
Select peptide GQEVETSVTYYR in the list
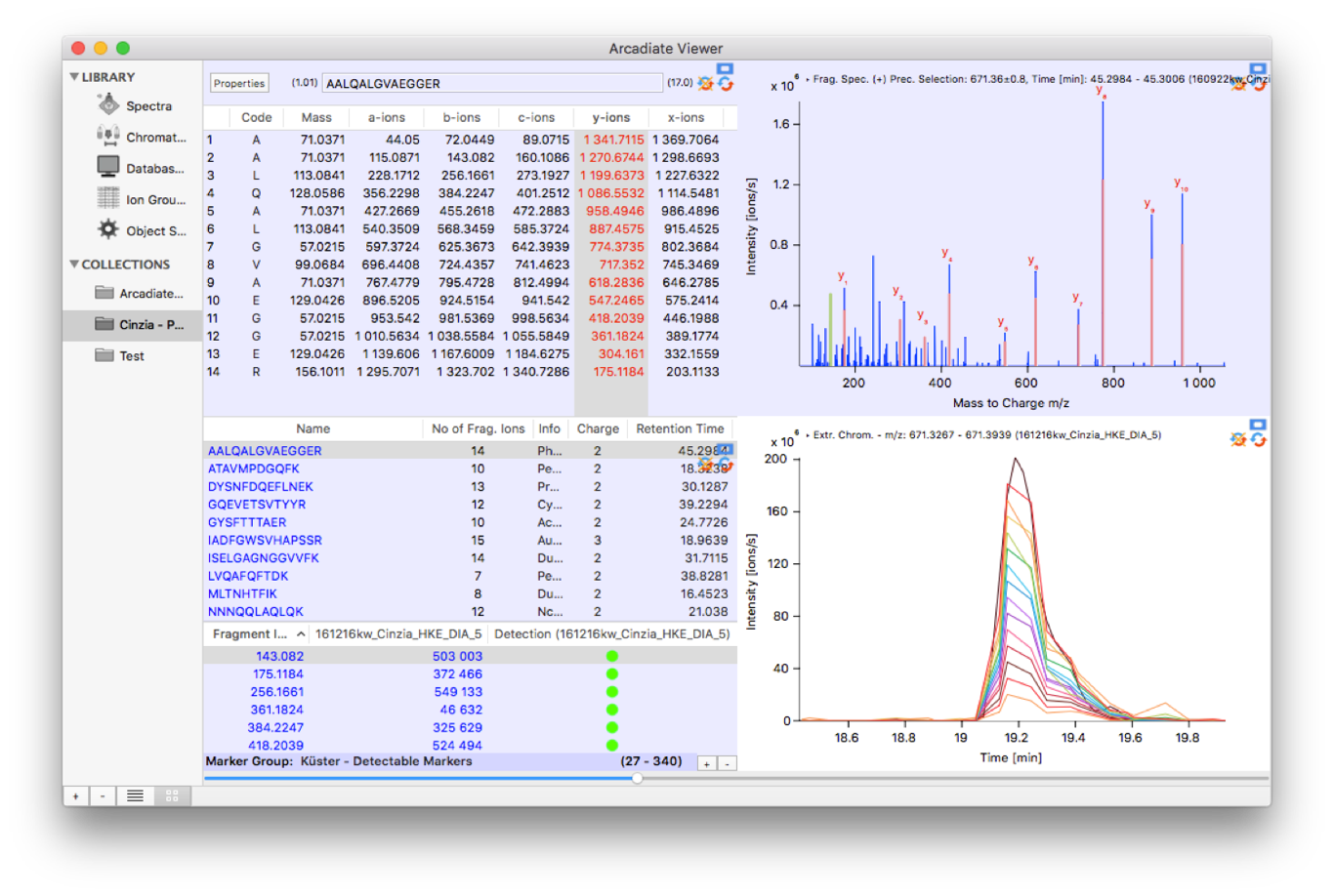[257, 505]
